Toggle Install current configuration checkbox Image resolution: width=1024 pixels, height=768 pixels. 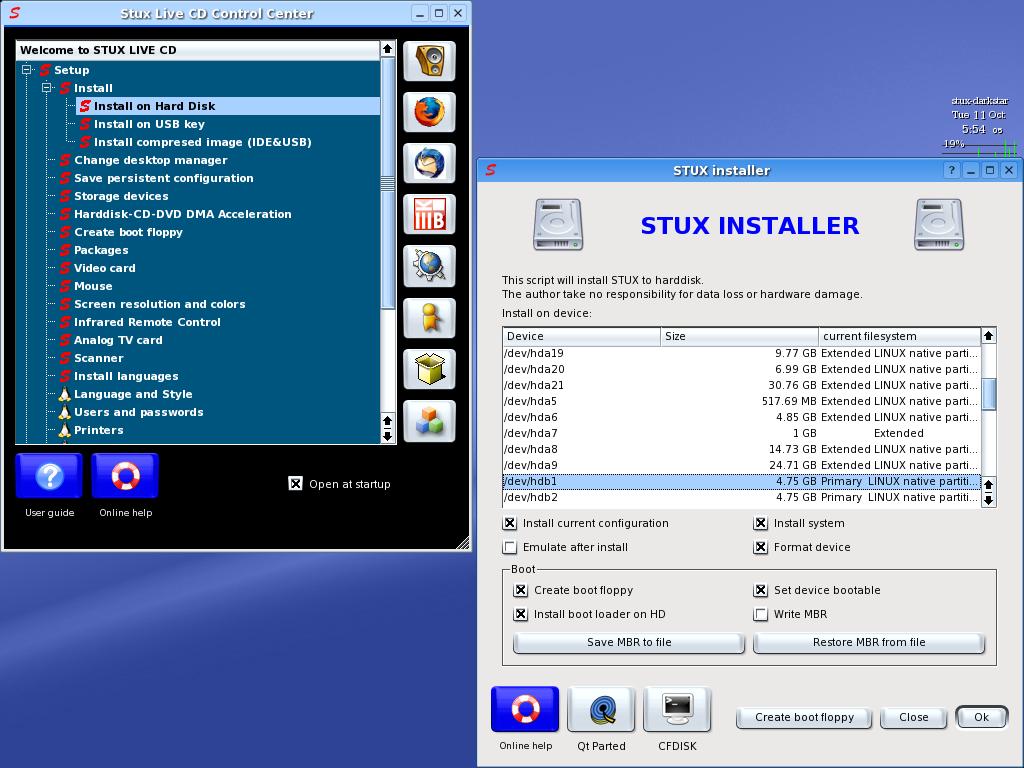pyautogui.click(x=510, y=523)
